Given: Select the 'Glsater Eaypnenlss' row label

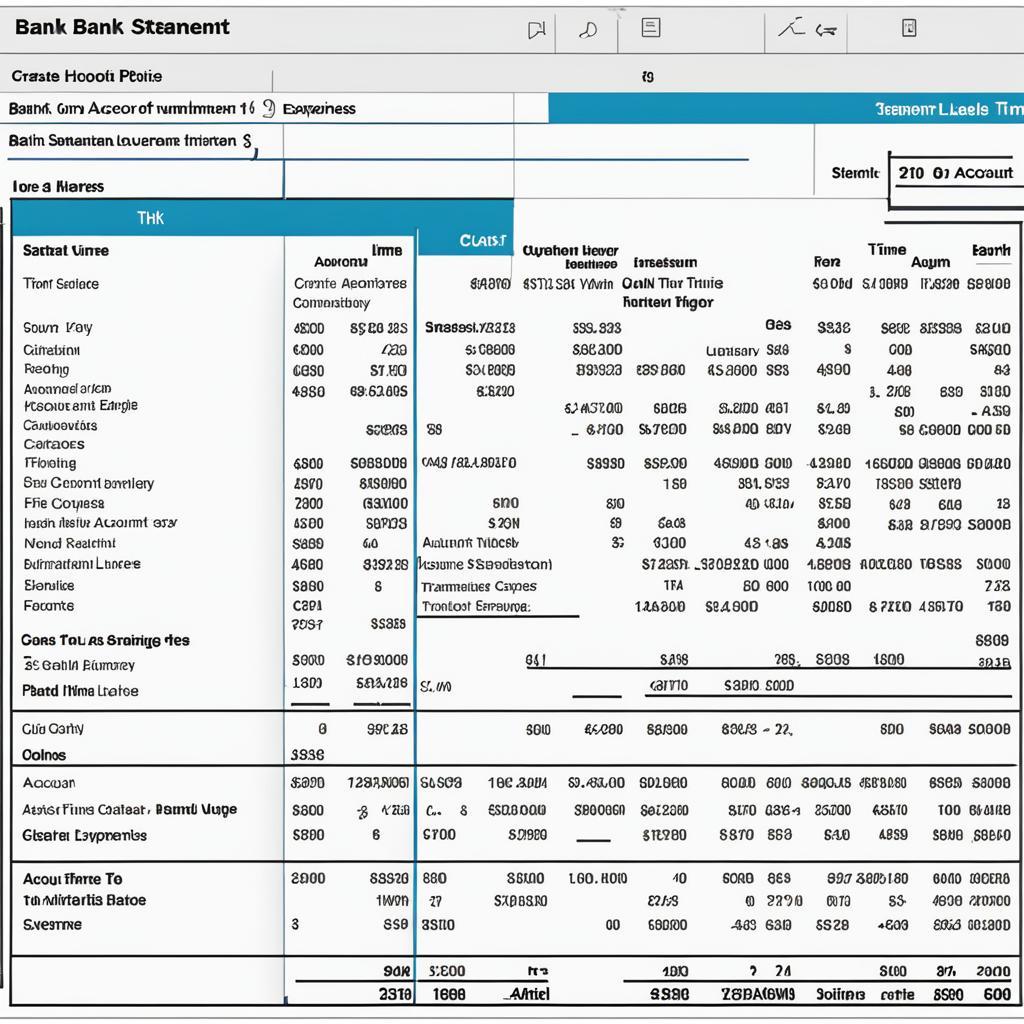Looking at the screenshot, I should tap(85, 835).
